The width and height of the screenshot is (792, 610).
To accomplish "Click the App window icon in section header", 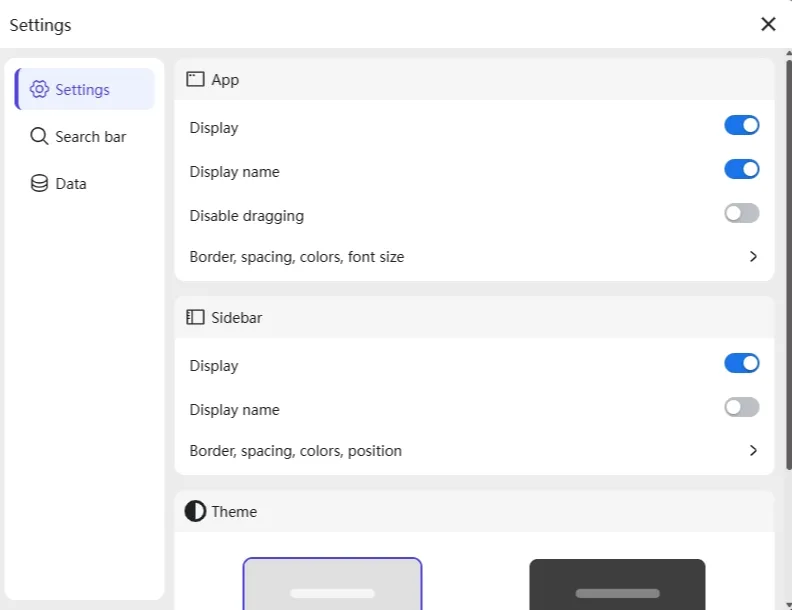I will [x=195, y=79].
